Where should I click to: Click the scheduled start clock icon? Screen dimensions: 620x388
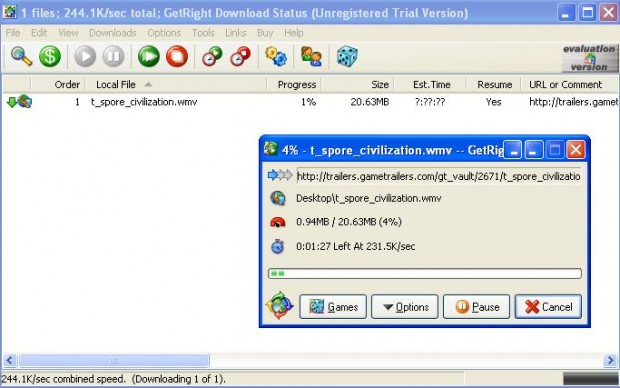(212, 56)
